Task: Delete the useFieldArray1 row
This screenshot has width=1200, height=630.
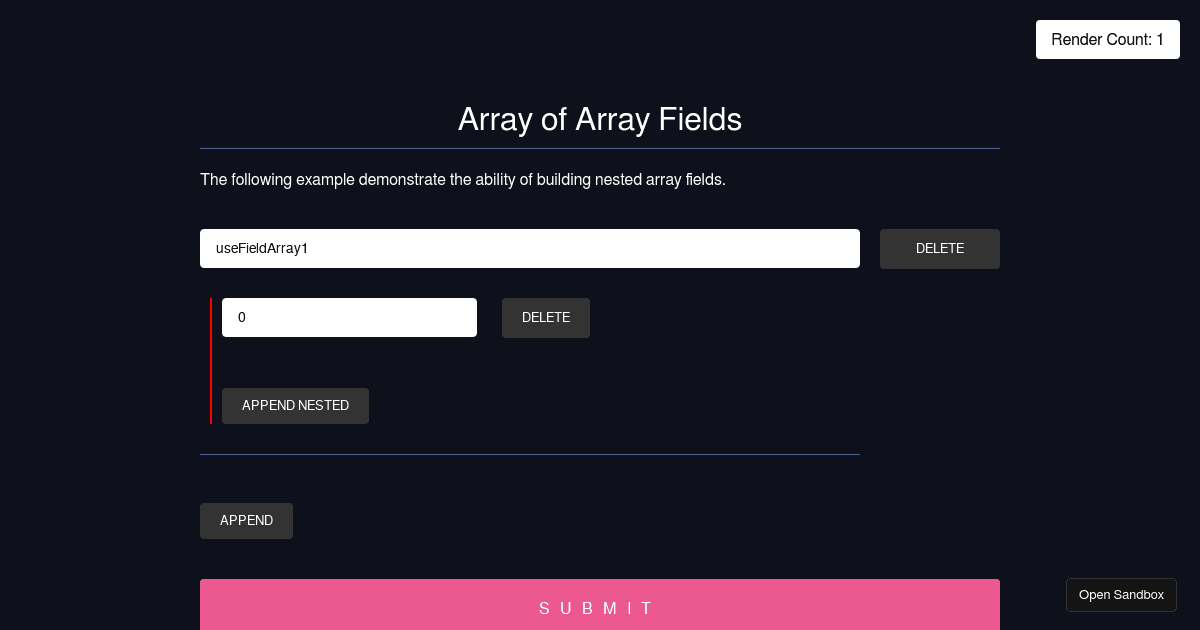Action: (x=940, y=249)
